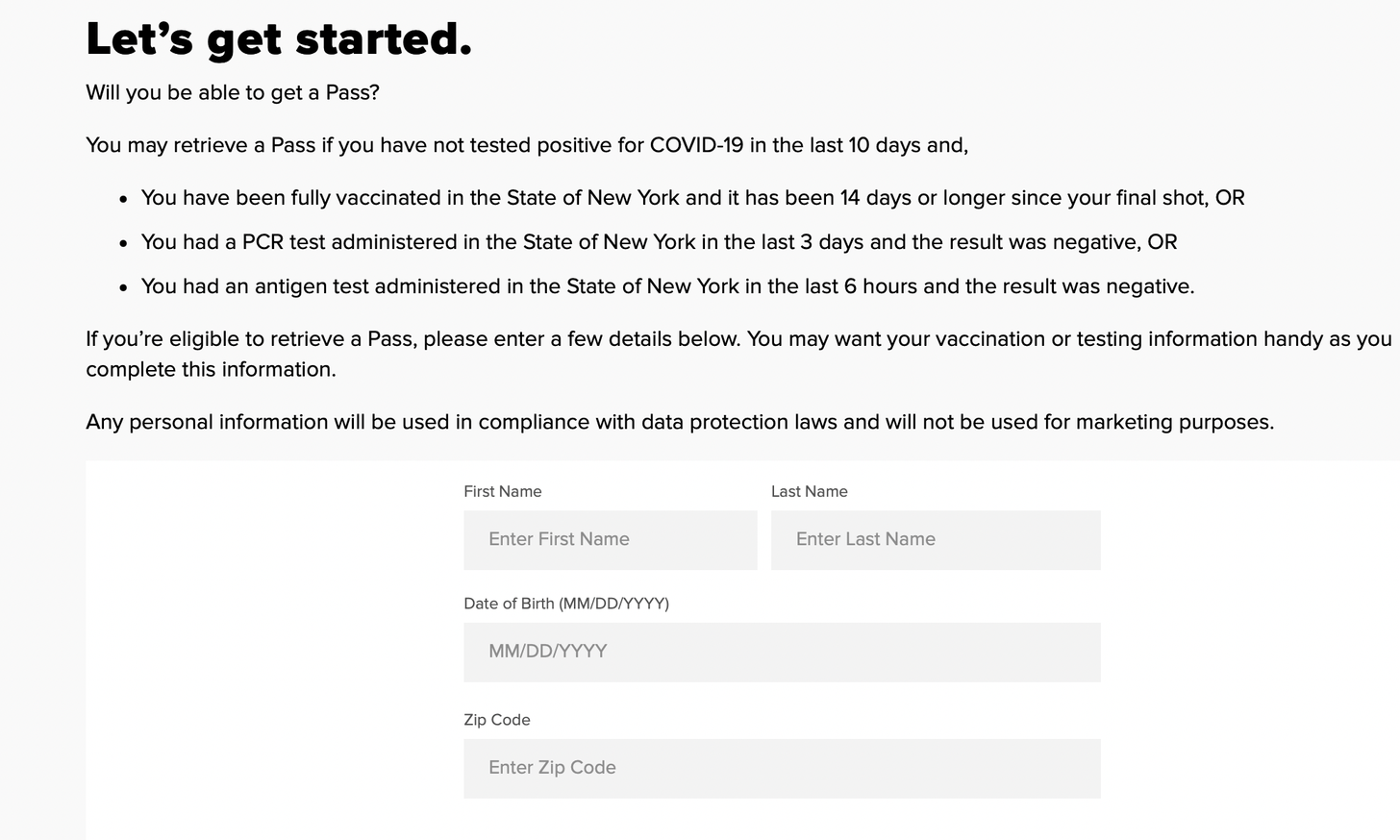Viewport: 1400px width, 840px height.
Task: Click the paragraph beginning "If you're eligible"
Action: (737, 354)
